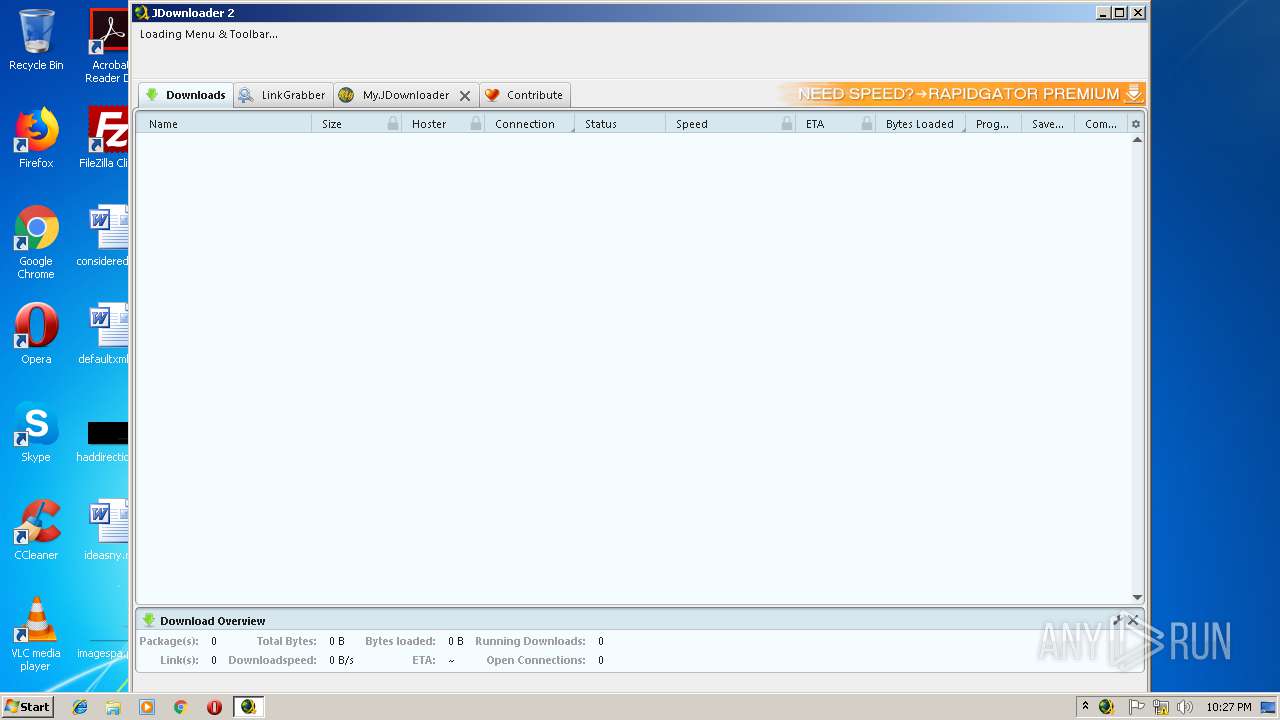Open the 'ideasny' Word document icon
This screenshot has height=720, width=1280.
click(x=107, y=530)
